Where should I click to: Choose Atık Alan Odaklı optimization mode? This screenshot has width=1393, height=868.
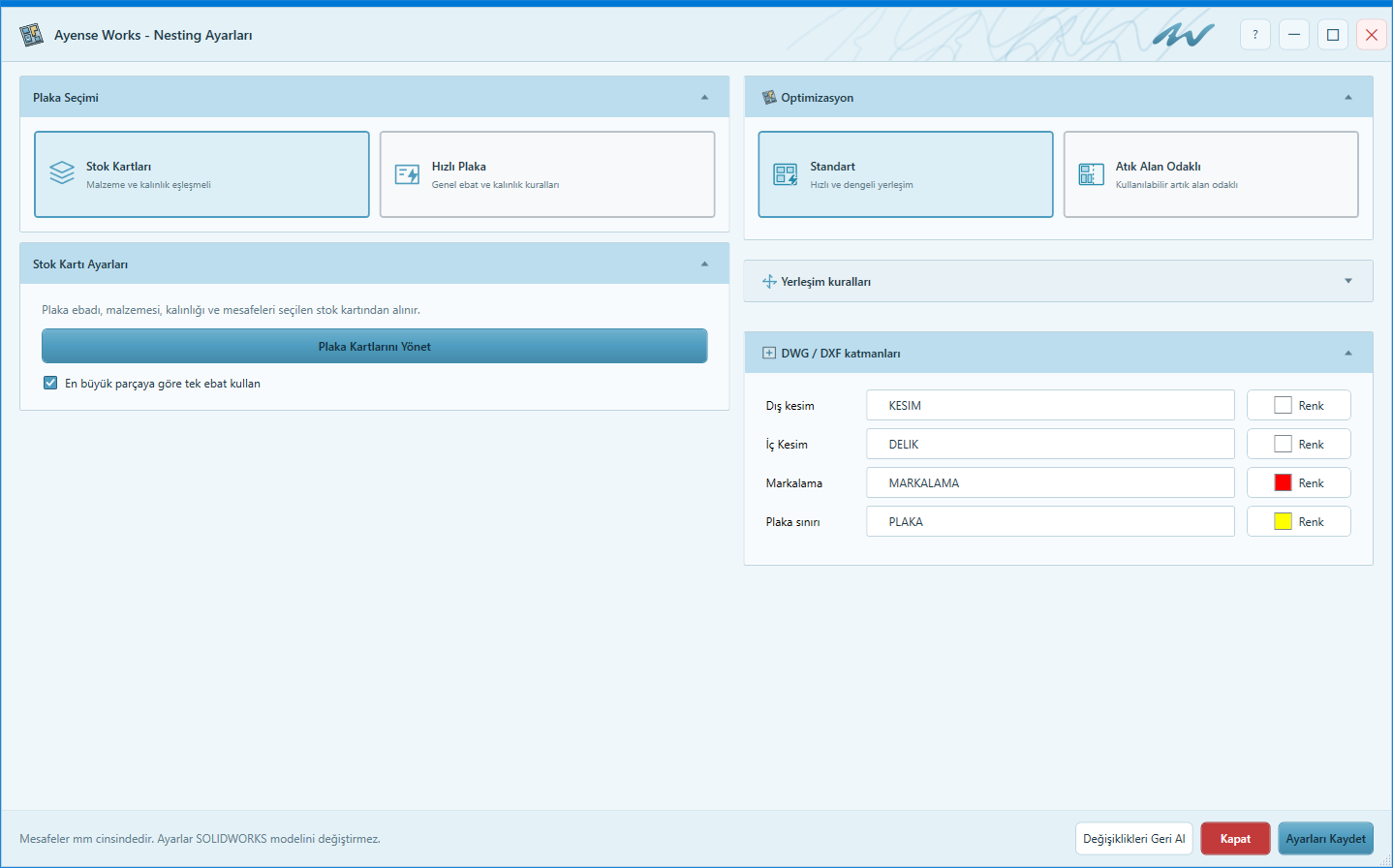tap(1211, 174)
